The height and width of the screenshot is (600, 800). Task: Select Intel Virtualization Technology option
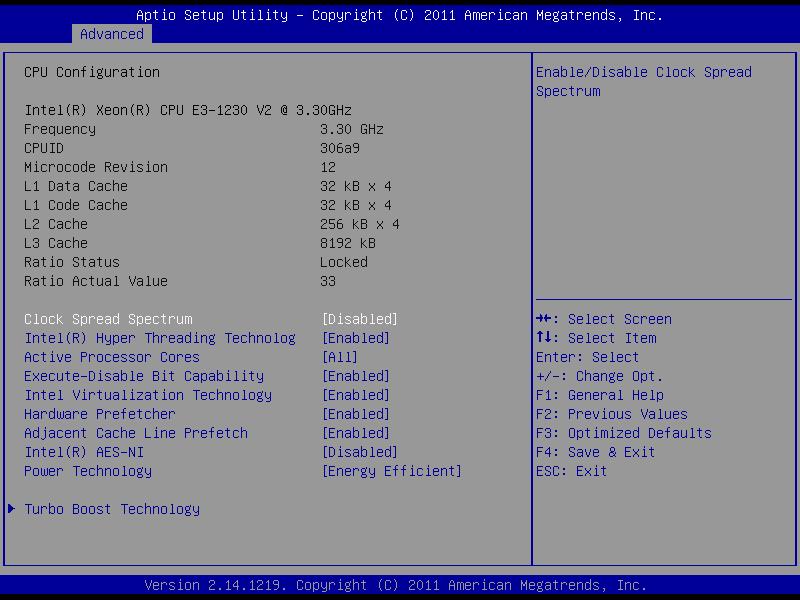pyautogui.click(x=148, y=395)
